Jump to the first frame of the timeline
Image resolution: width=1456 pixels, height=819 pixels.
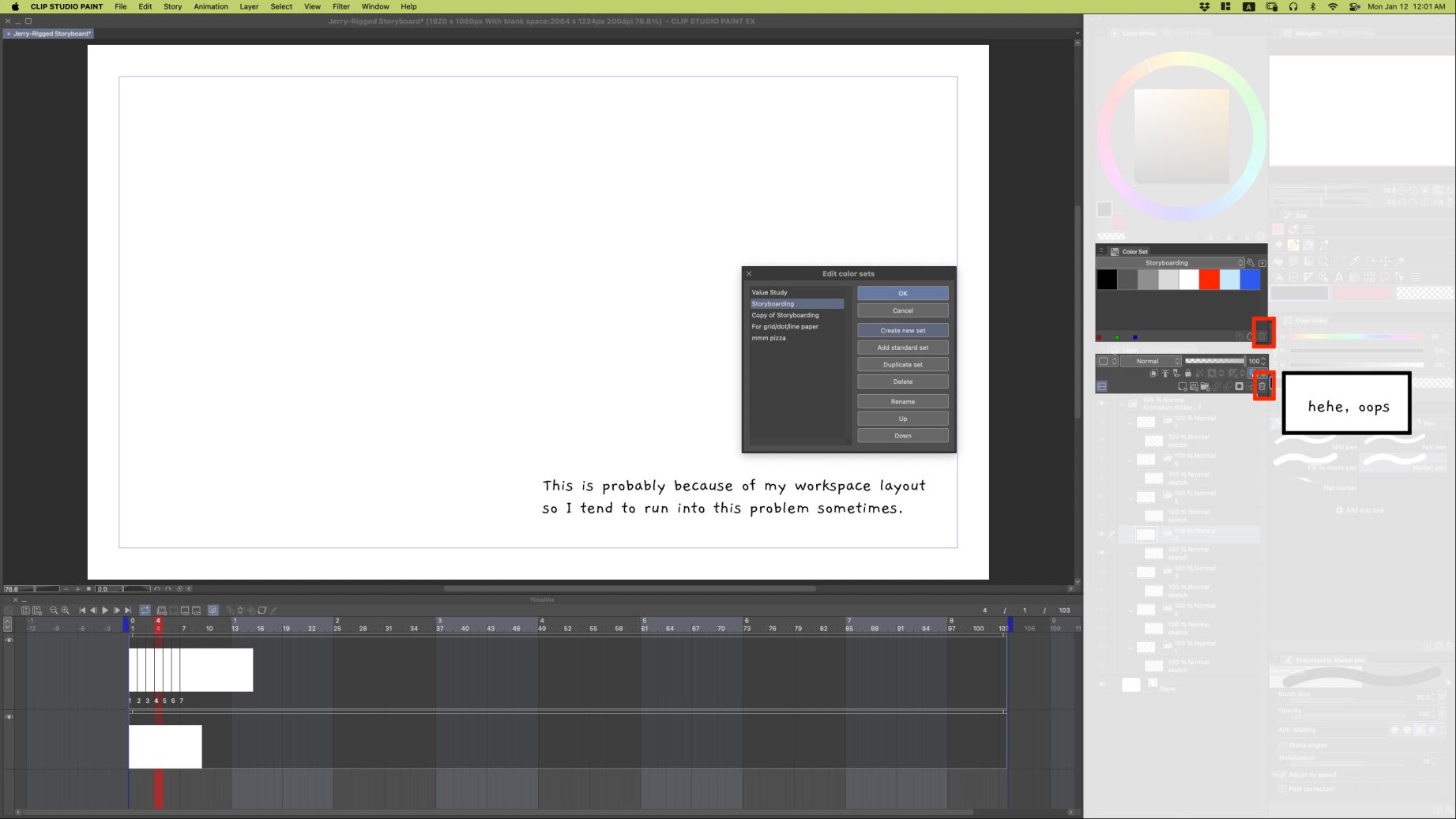click(82, 610)
